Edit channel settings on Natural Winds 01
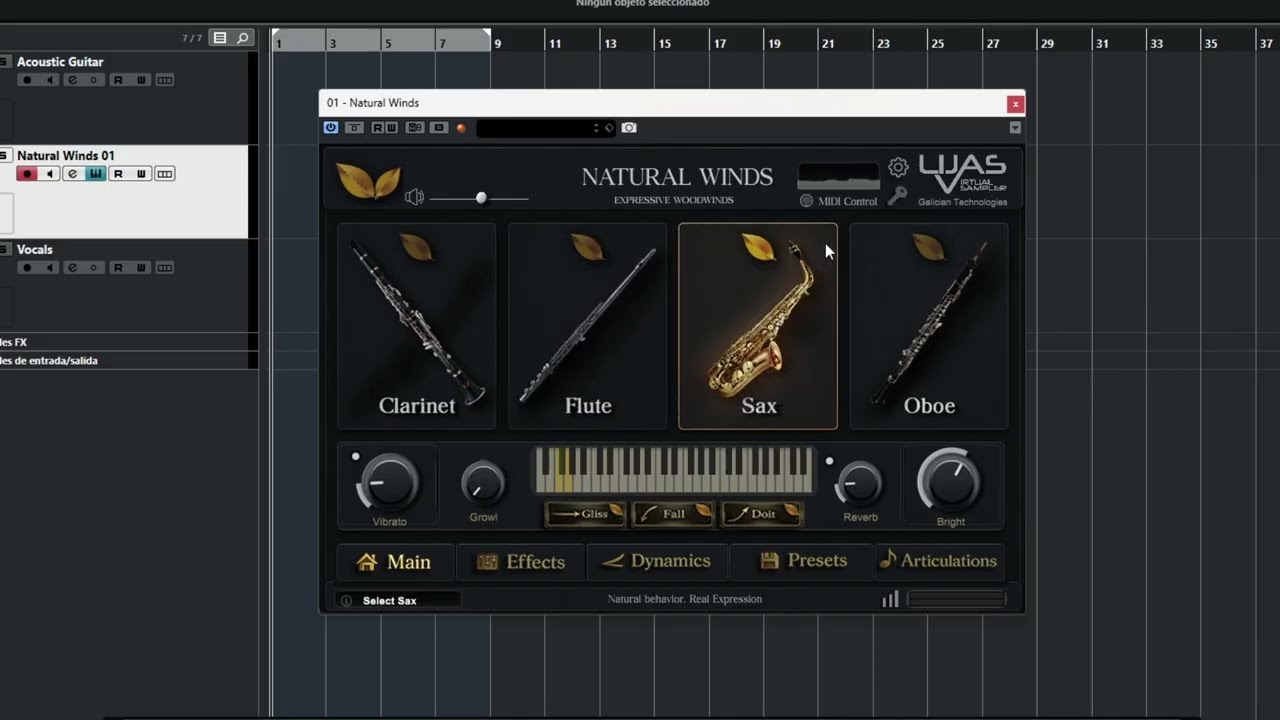The image size is (1280, 720). pos(72,174)
